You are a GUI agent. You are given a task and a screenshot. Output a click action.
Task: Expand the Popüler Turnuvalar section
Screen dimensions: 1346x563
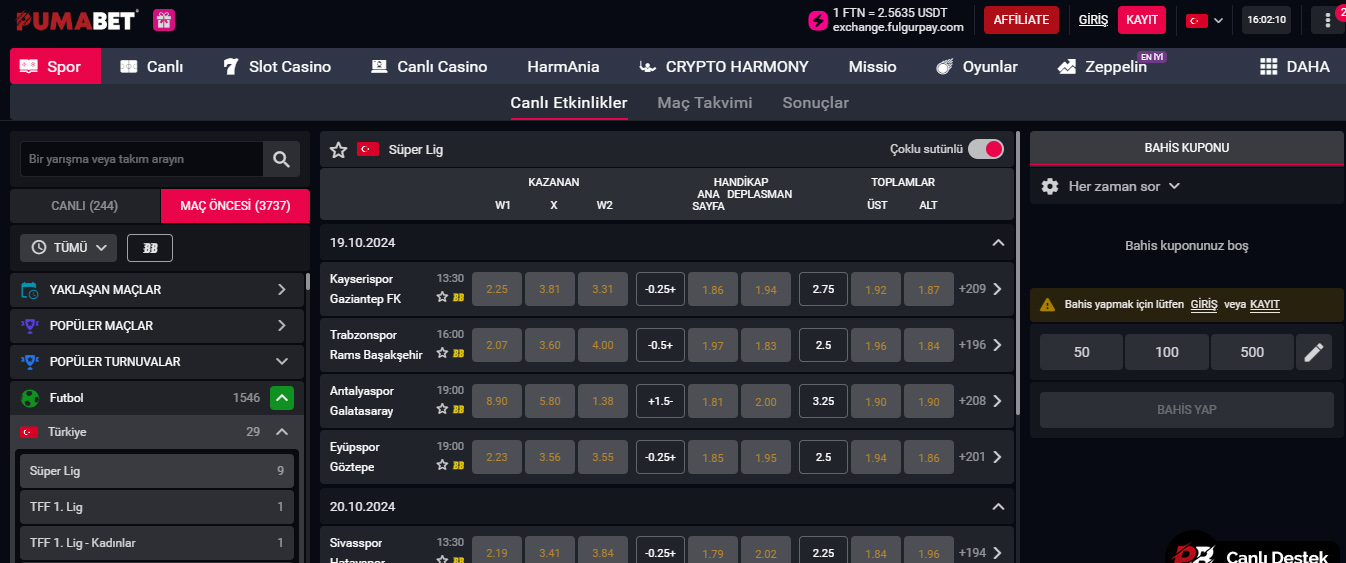pos(282,362)
